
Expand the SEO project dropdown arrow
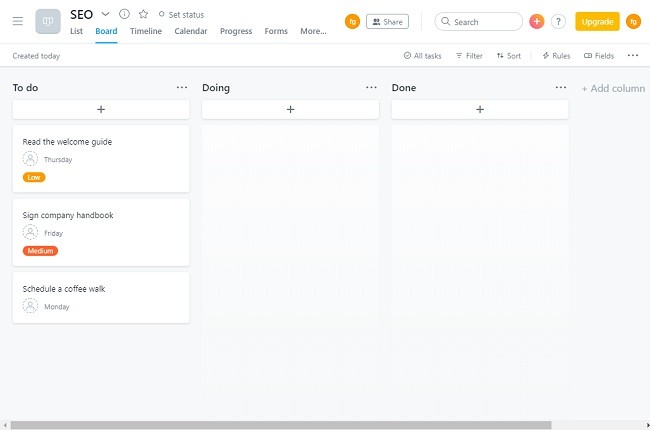[x=105, y=14]
